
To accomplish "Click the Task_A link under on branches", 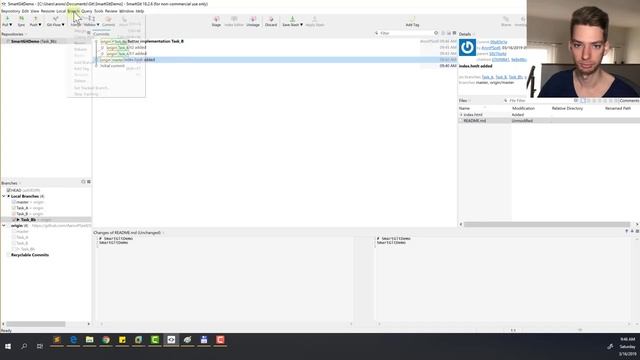I will [487, 77].
